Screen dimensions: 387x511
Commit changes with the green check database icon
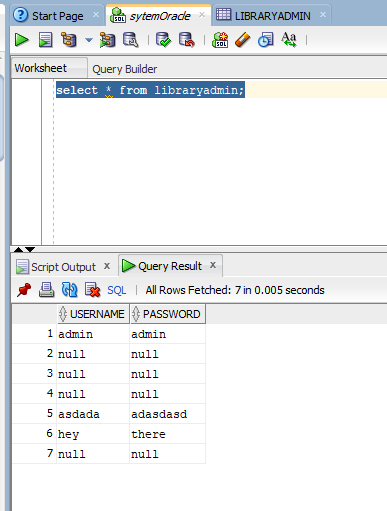point(163,40)
